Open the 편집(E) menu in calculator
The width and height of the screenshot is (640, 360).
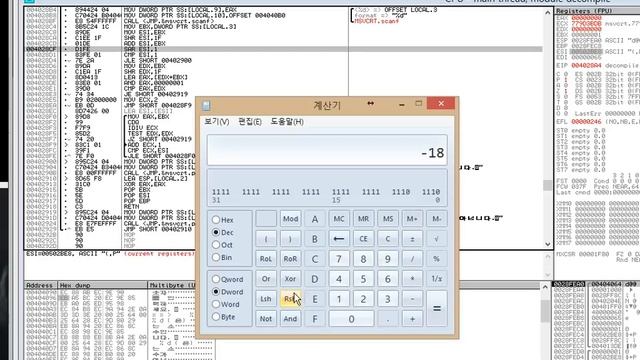[x=250, y=122]
